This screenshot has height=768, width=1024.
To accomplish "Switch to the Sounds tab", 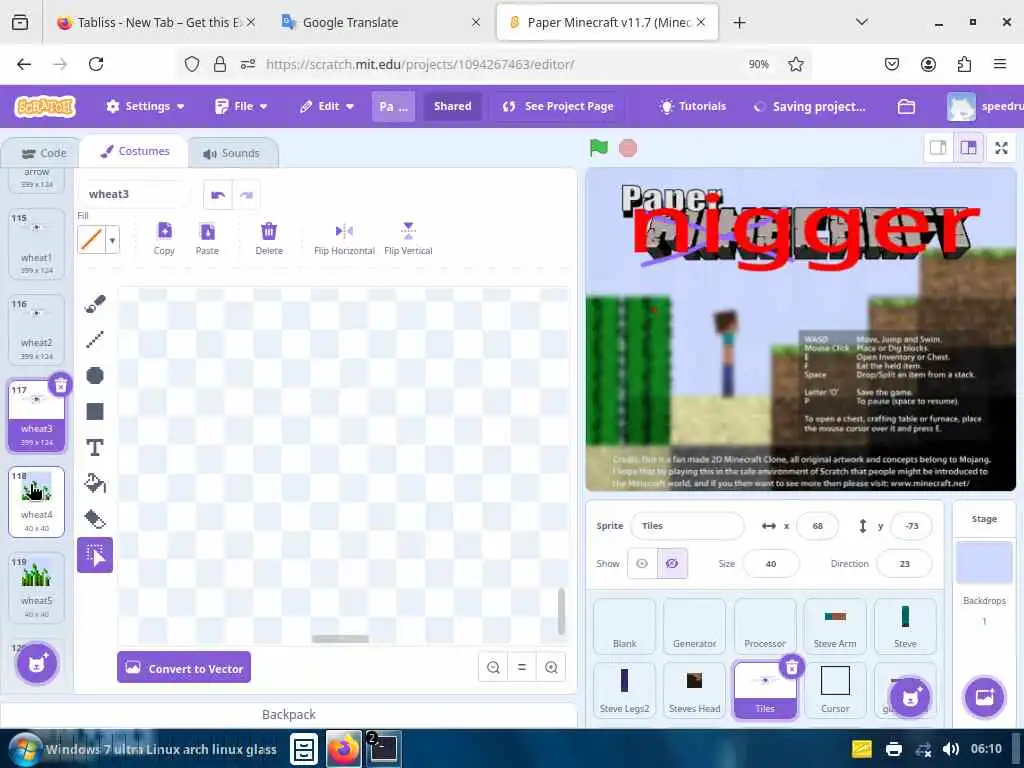I will pos(231,153).
